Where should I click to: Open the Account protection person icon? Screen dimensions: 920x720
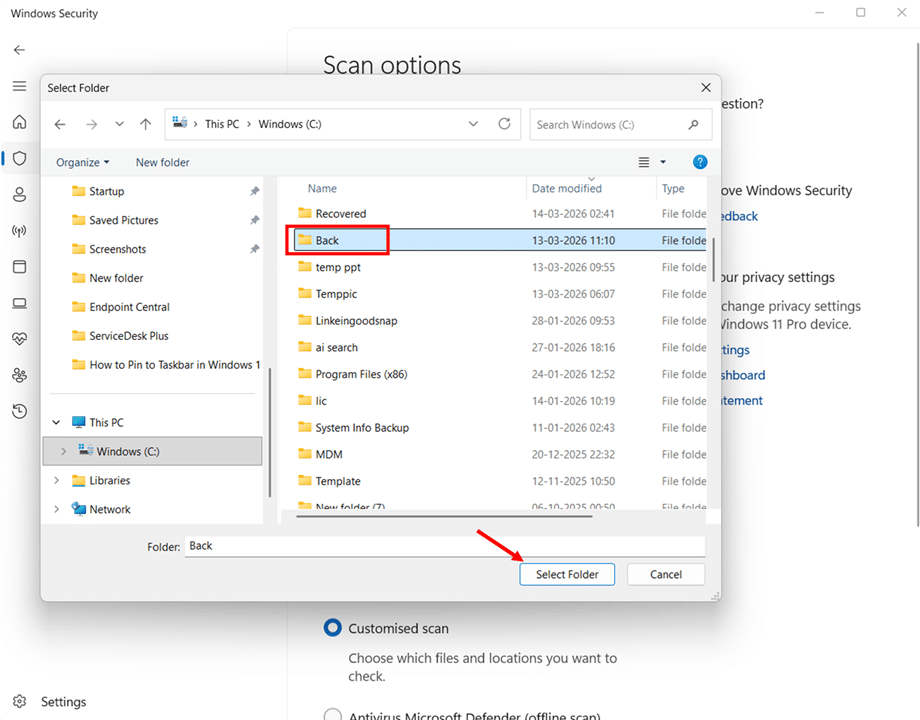tap(19, 194)
